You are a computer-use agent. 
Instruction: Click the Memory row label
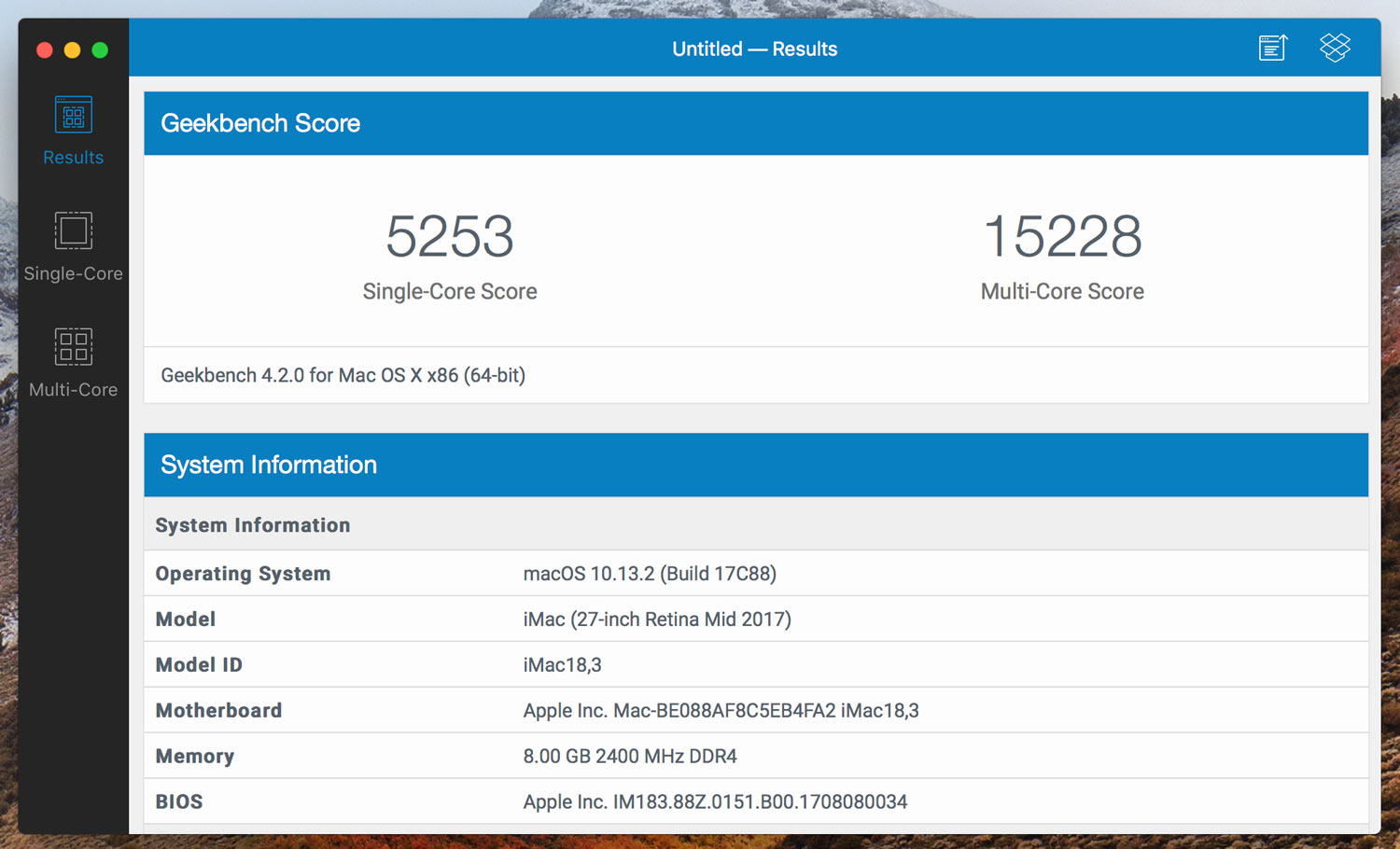[195, 757]
